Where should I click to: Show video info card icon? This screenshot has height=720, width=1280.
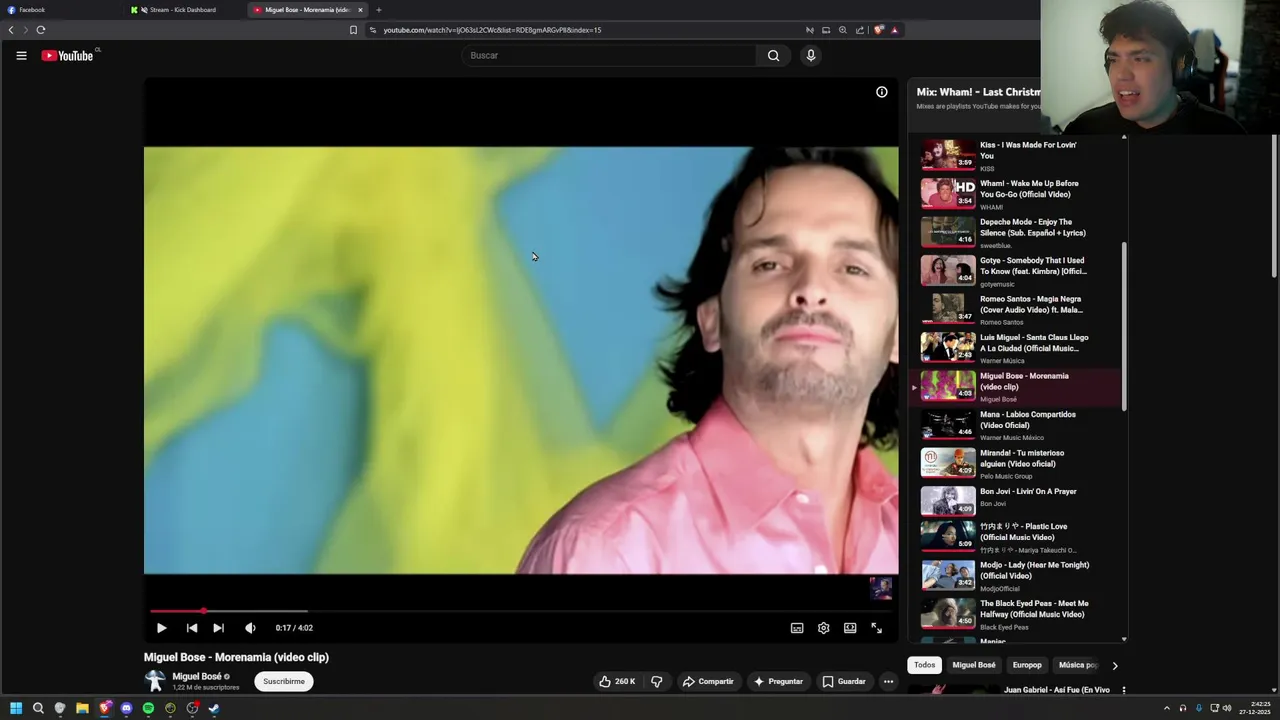[882, 92]
